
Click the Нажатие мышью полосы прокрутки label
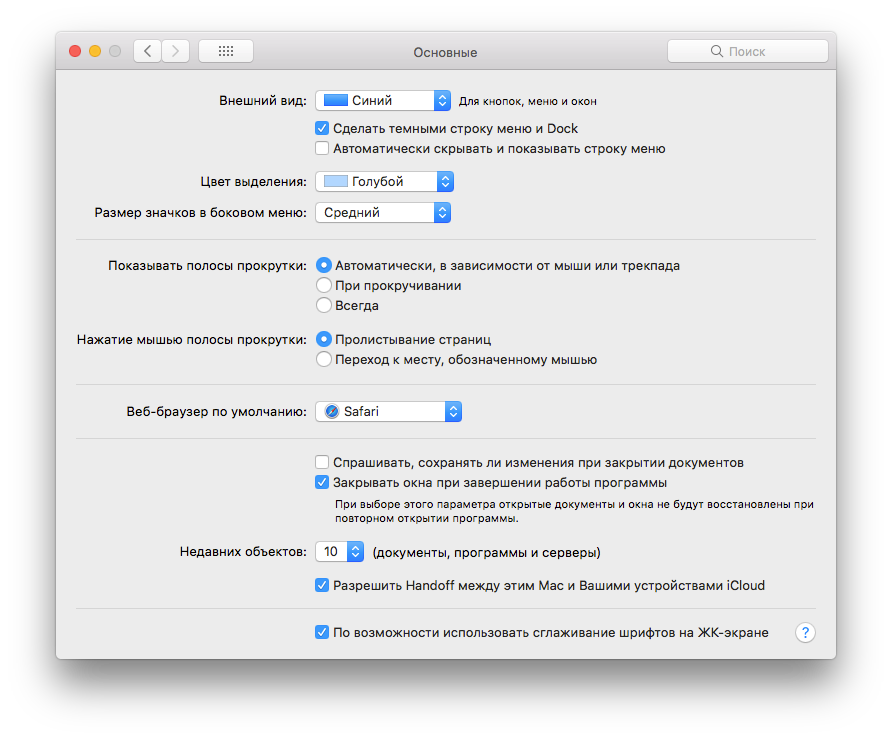192,340
